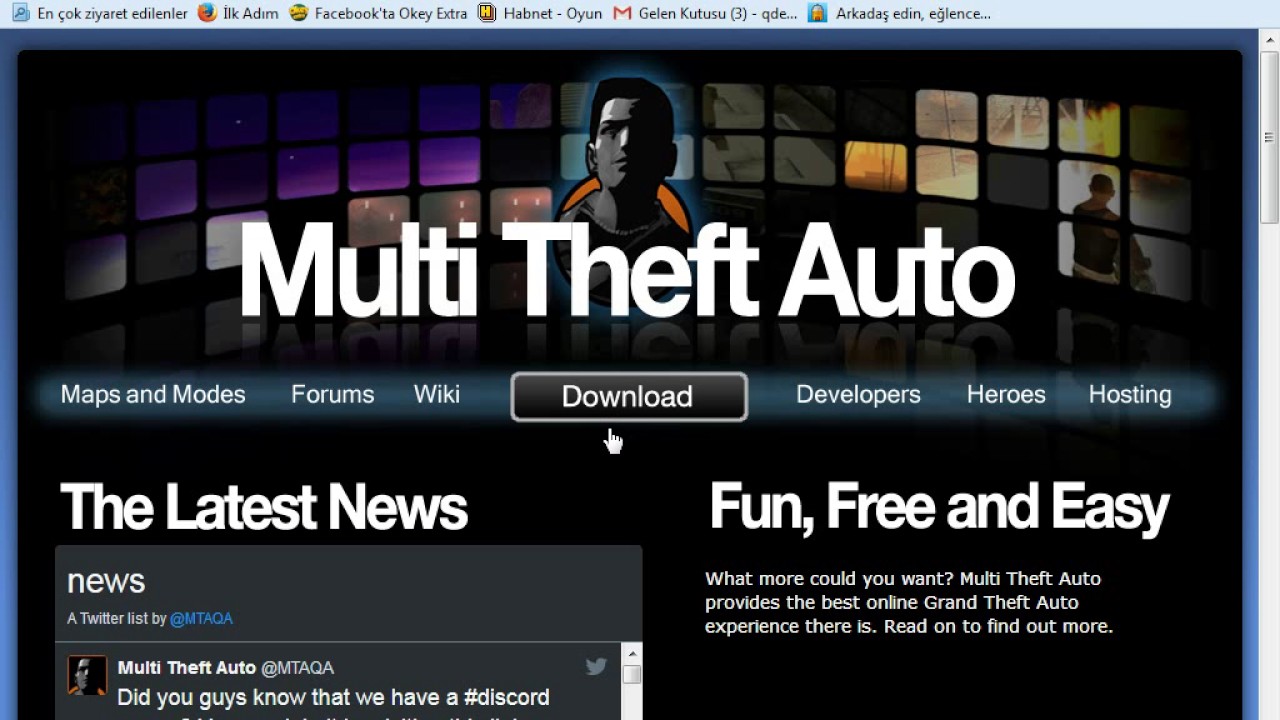The height and width of the screenshot is (720, 1280).
Task: Open the @MTAQA Twitter list link
Action: point(201,619)
